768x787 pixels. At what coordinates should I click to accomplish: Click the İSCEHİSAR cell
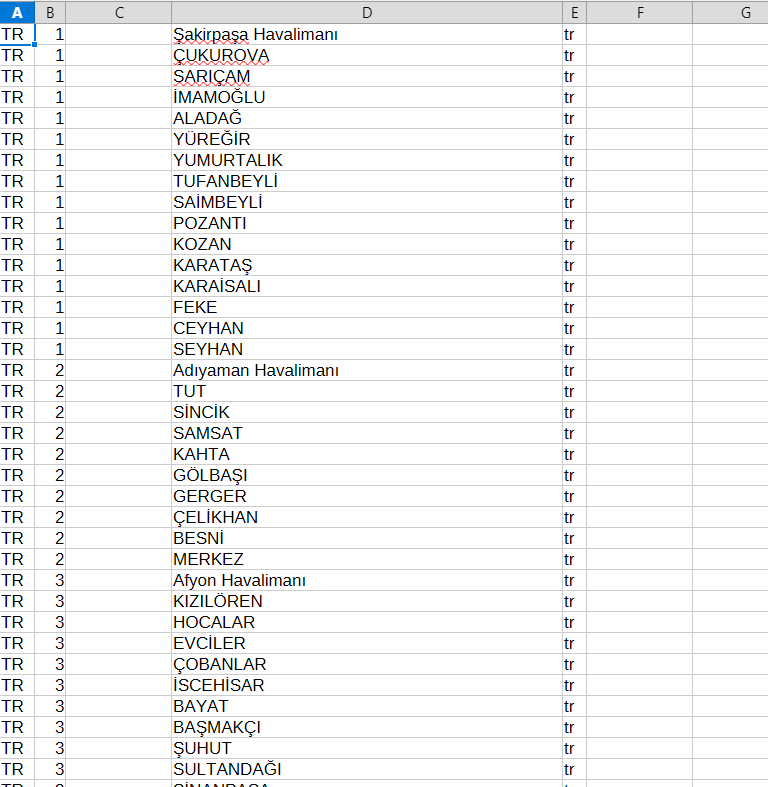point(367,685)
